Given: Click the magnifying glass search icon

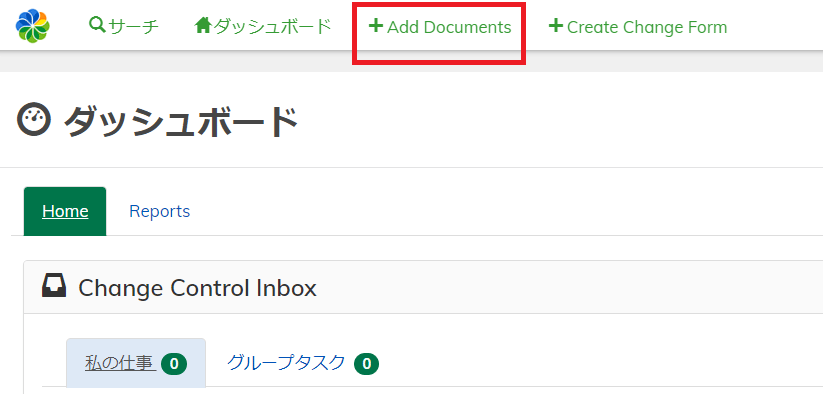Looking at the screenshot, I should pyautogui.click(x=97, y=24).
